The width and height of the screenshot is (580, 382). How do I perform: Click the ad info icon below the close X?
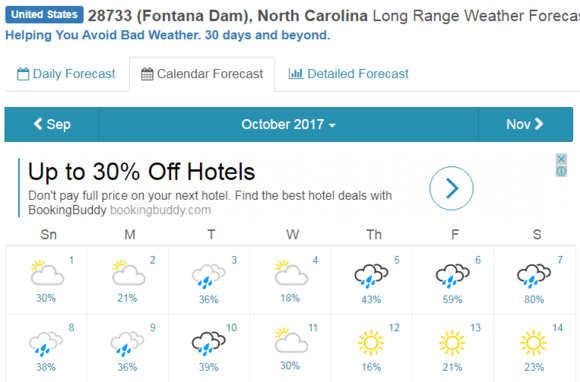click(x=561, y=171)
